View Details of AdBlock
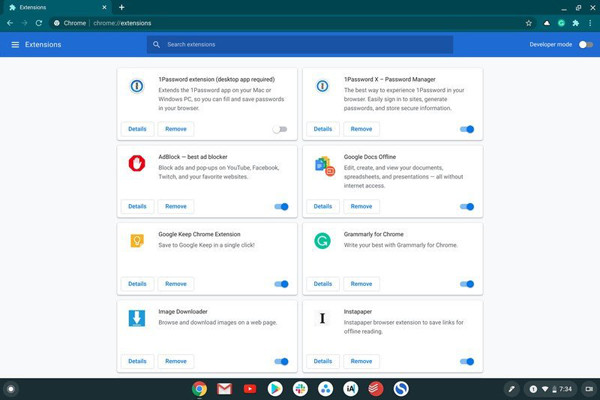Viewport: 600px width, 400px height. [137, 206]
